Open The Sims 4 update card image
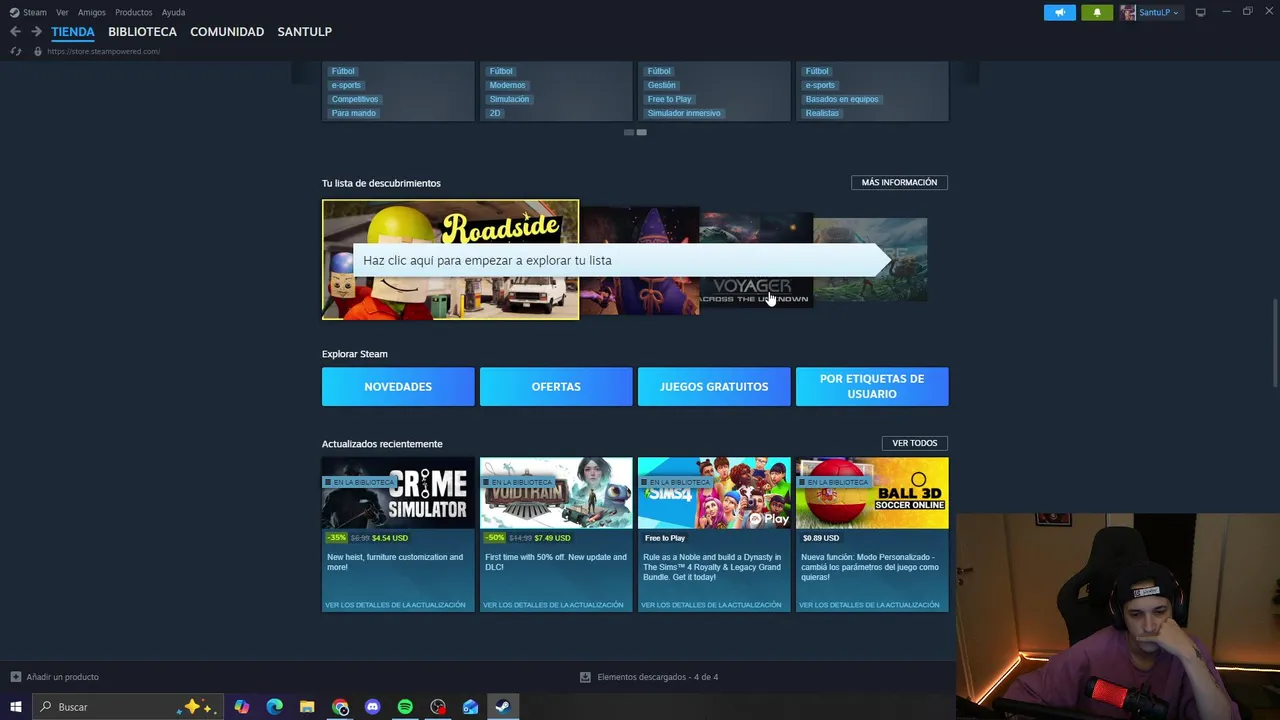 coord(714,493)
